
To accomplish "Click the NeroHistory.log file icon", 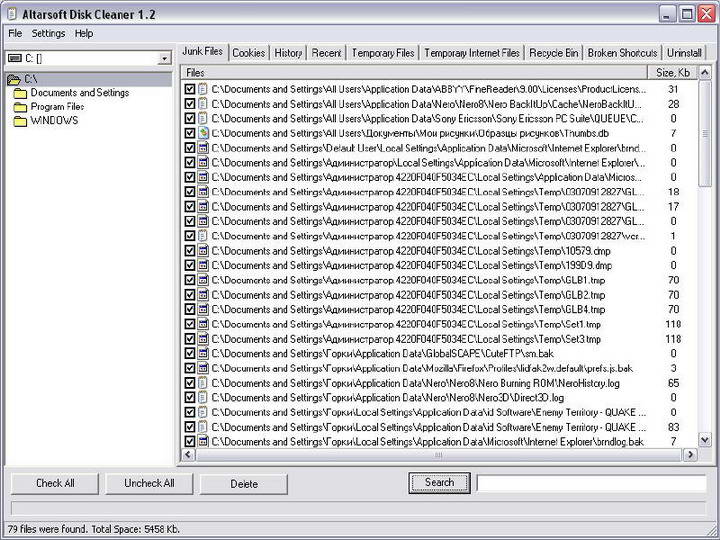I will coord(203,383).
